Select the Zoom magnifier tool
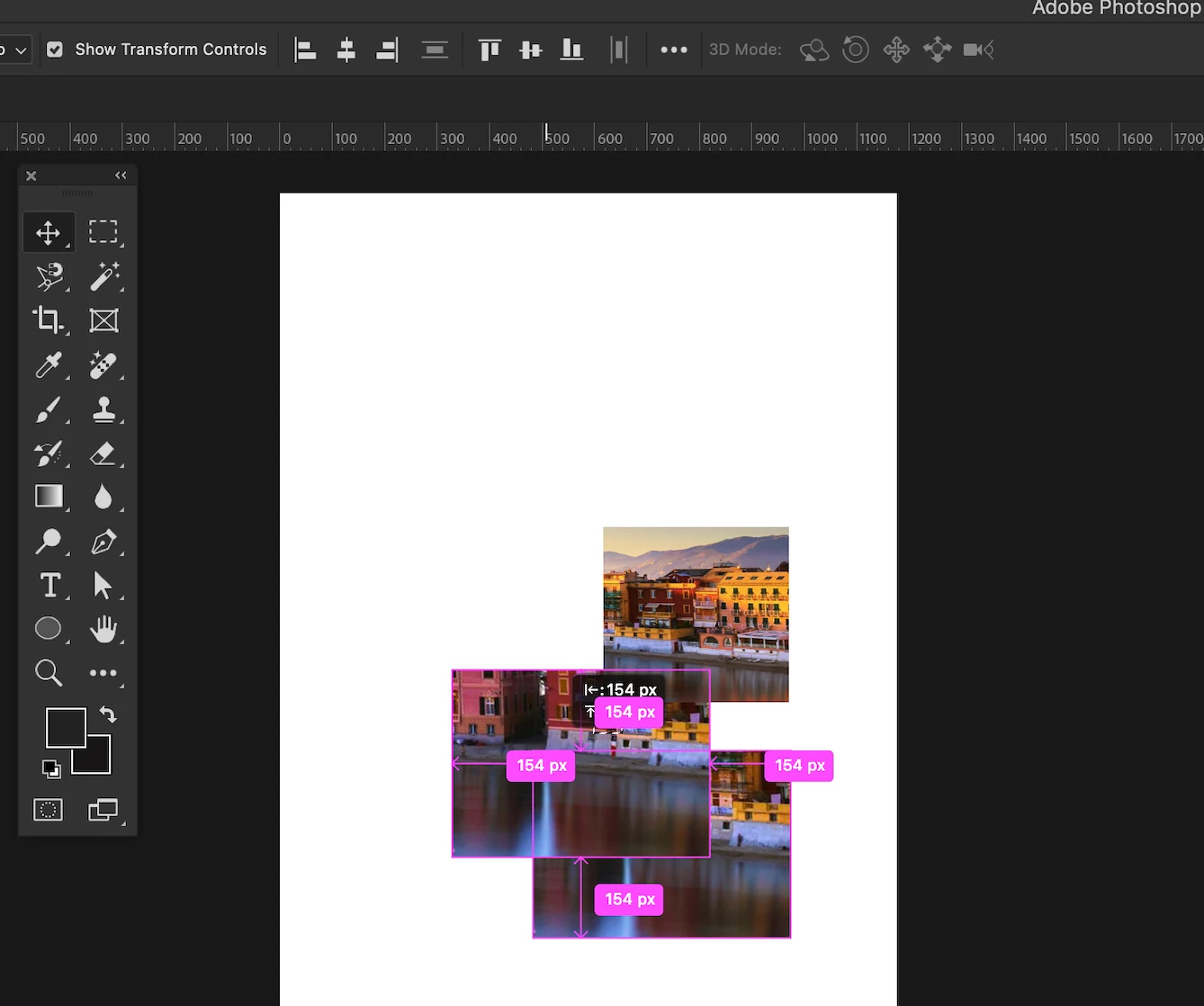The height and width of the screenshot is (1006, 1204). tap(49, 672)
